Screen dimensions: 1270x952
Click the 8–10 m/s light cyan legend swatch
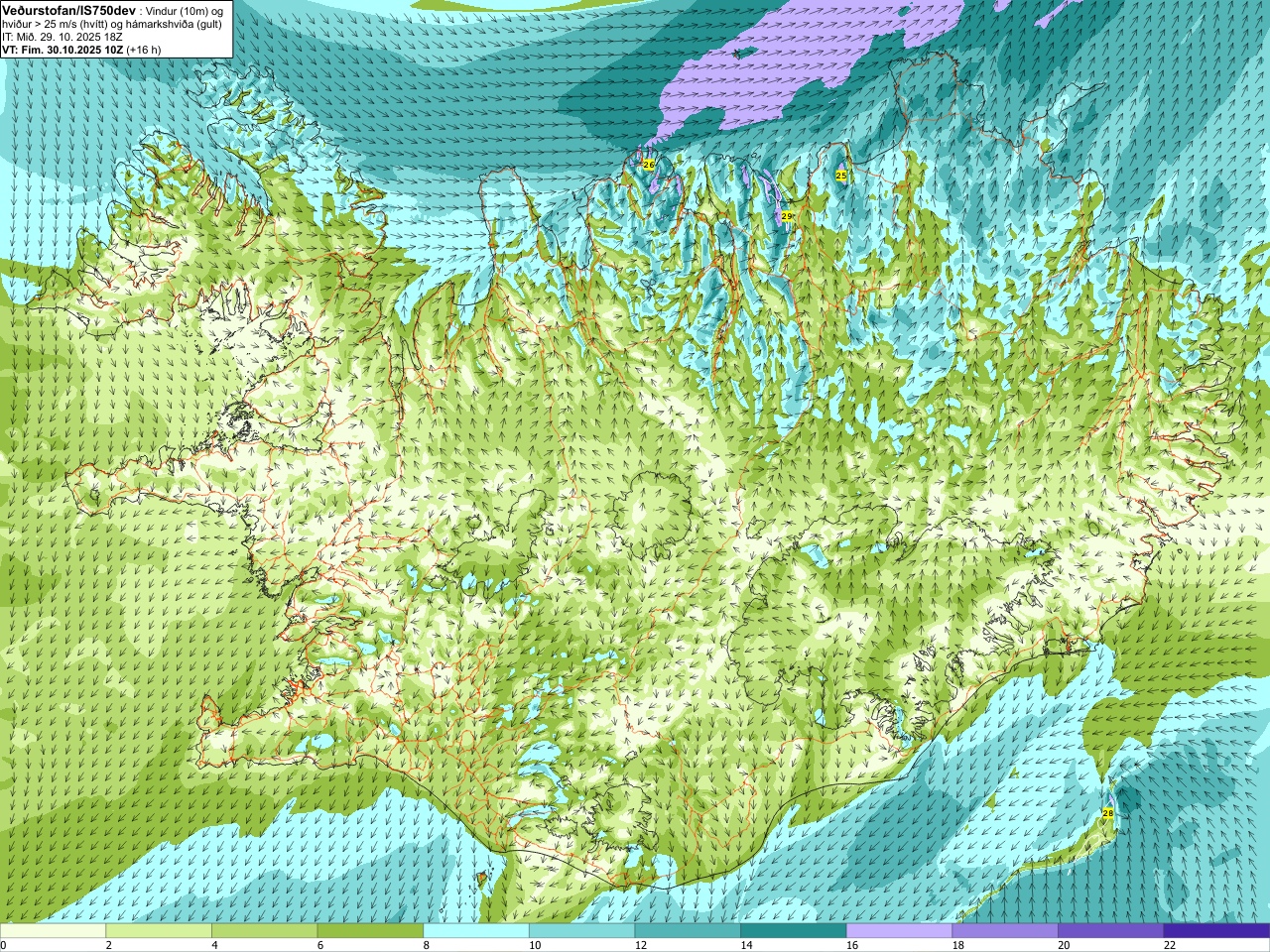coord(476,931)
